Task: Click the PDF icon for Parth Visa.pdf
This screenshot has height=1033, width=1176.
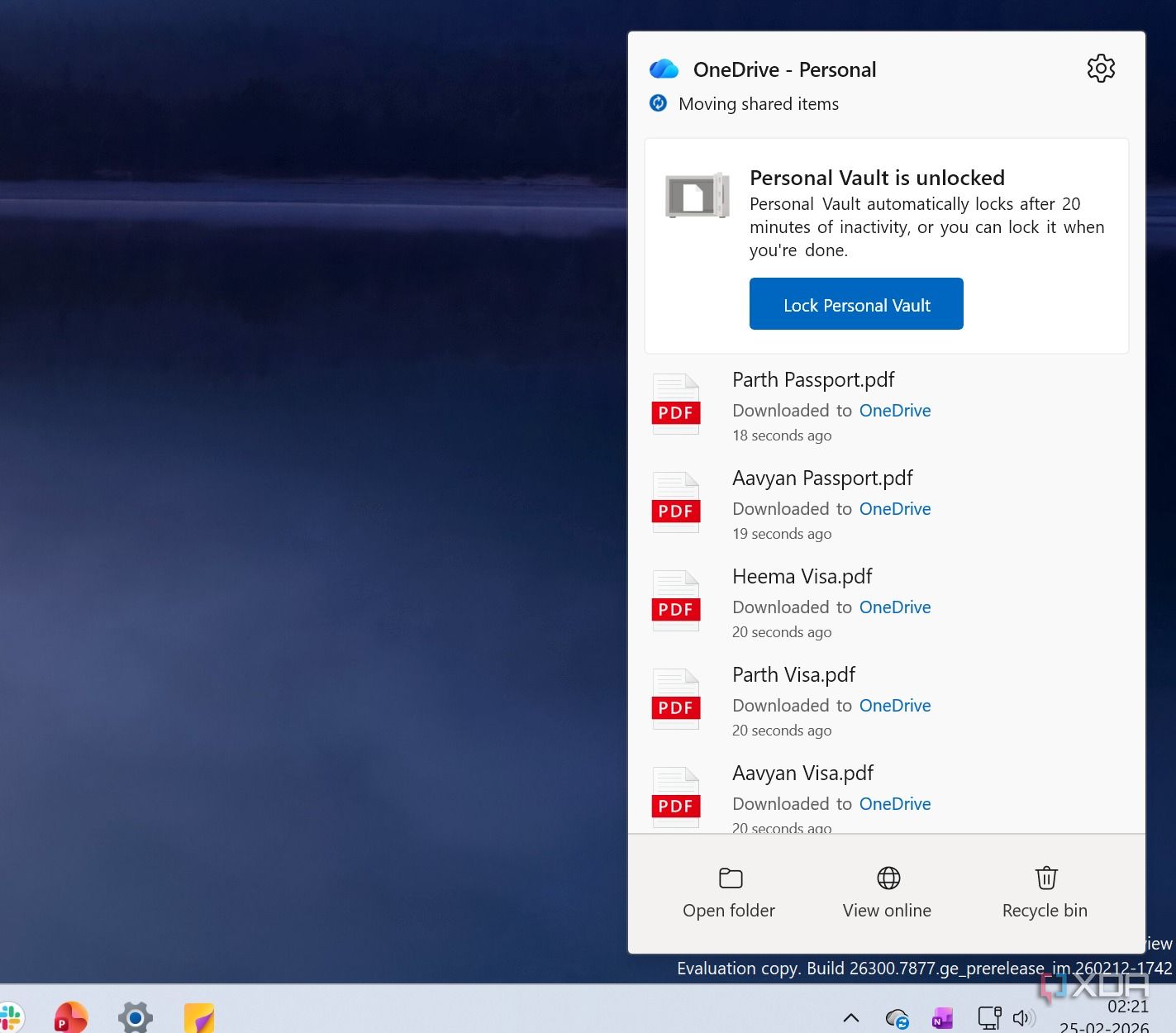Action: point(676,699)
